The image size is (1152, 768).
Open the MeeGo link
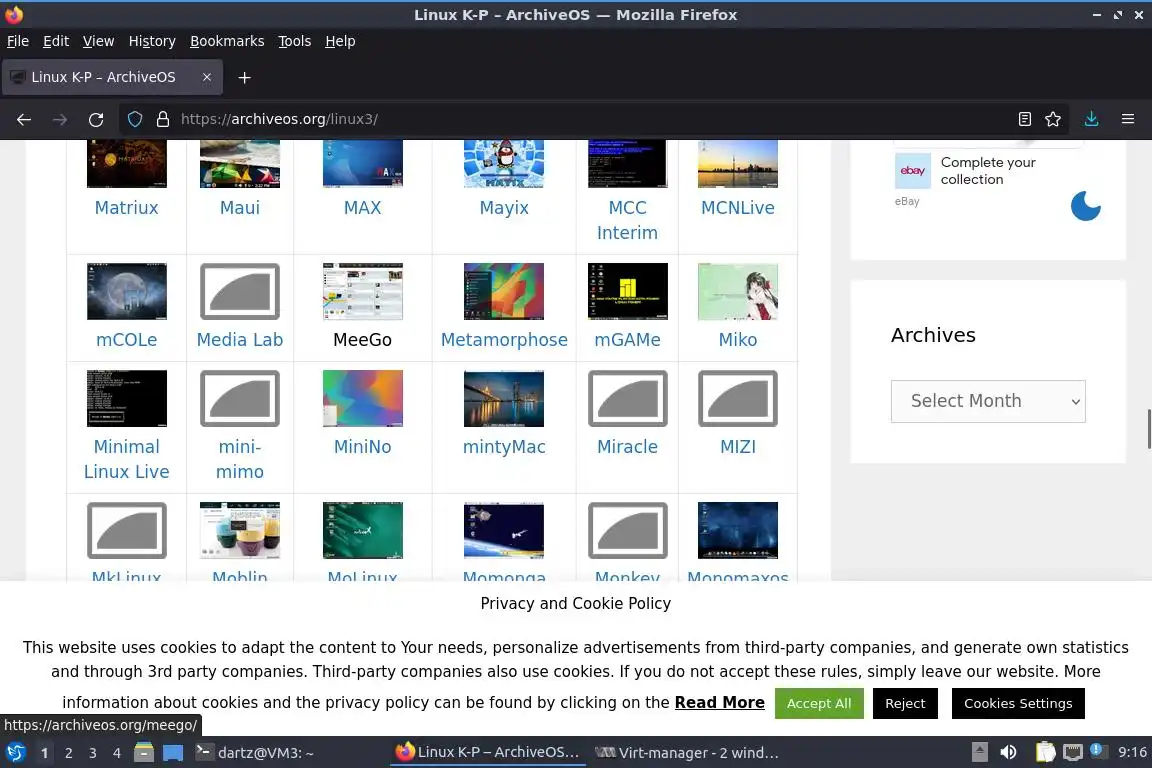362,340
